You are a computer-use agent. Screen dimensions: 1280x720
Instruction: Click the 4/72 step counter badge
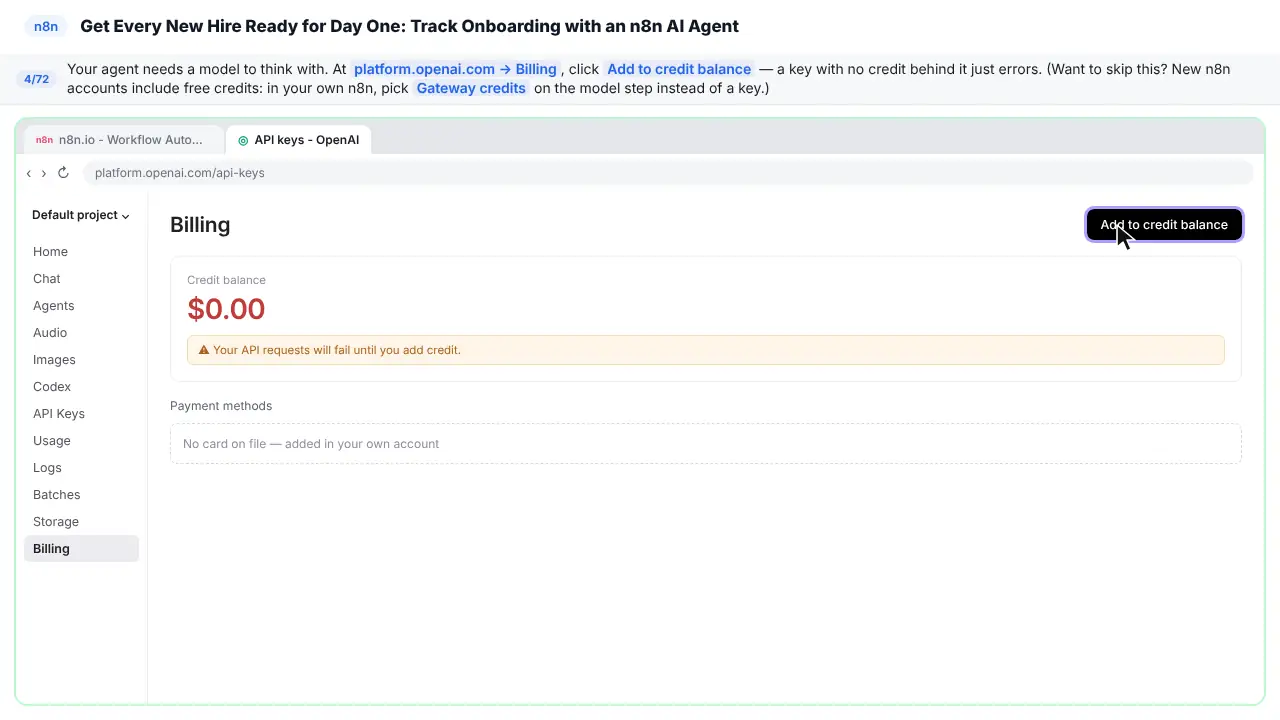[x=37, y=79]
